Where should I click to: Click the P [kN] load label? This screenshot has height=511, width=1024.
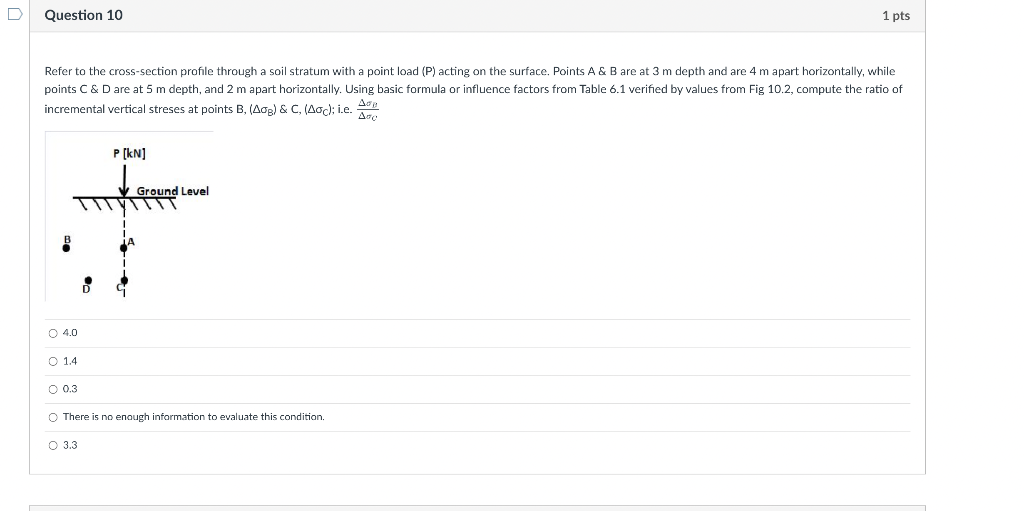point(129,154)
